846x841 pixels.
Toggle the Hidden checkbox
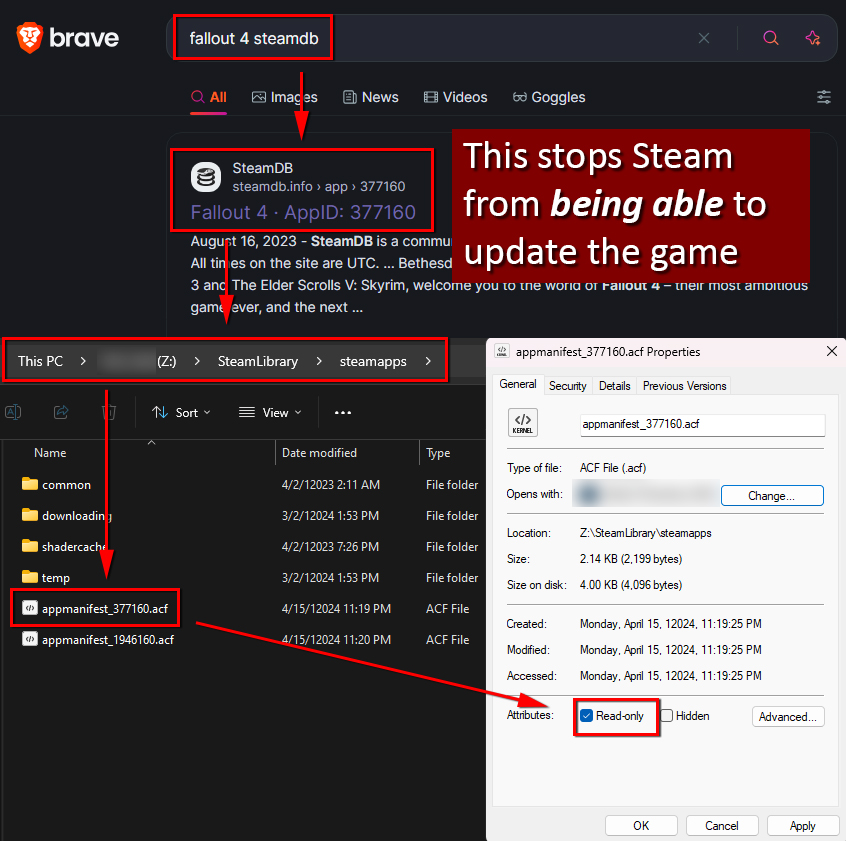pyautogui.click(x=667, y=716)
